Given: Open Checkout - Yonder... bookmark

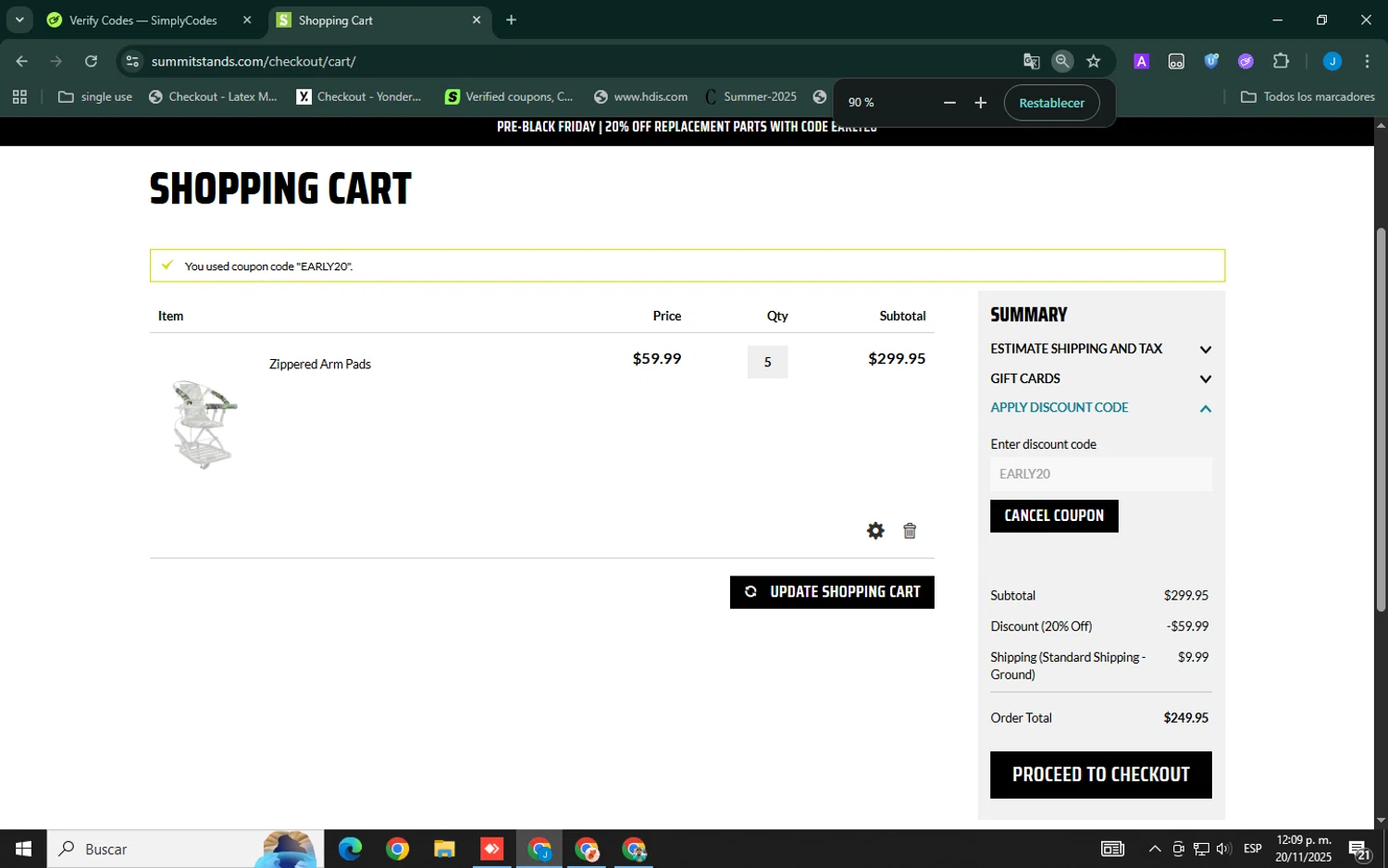Looking at the screenshot, I should pyautogui.click(x=359, y=96).
